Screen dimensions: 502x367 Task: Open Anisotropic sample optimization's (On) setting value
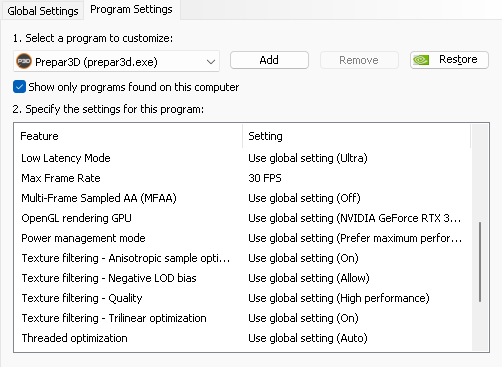click(x=303, y=258)
